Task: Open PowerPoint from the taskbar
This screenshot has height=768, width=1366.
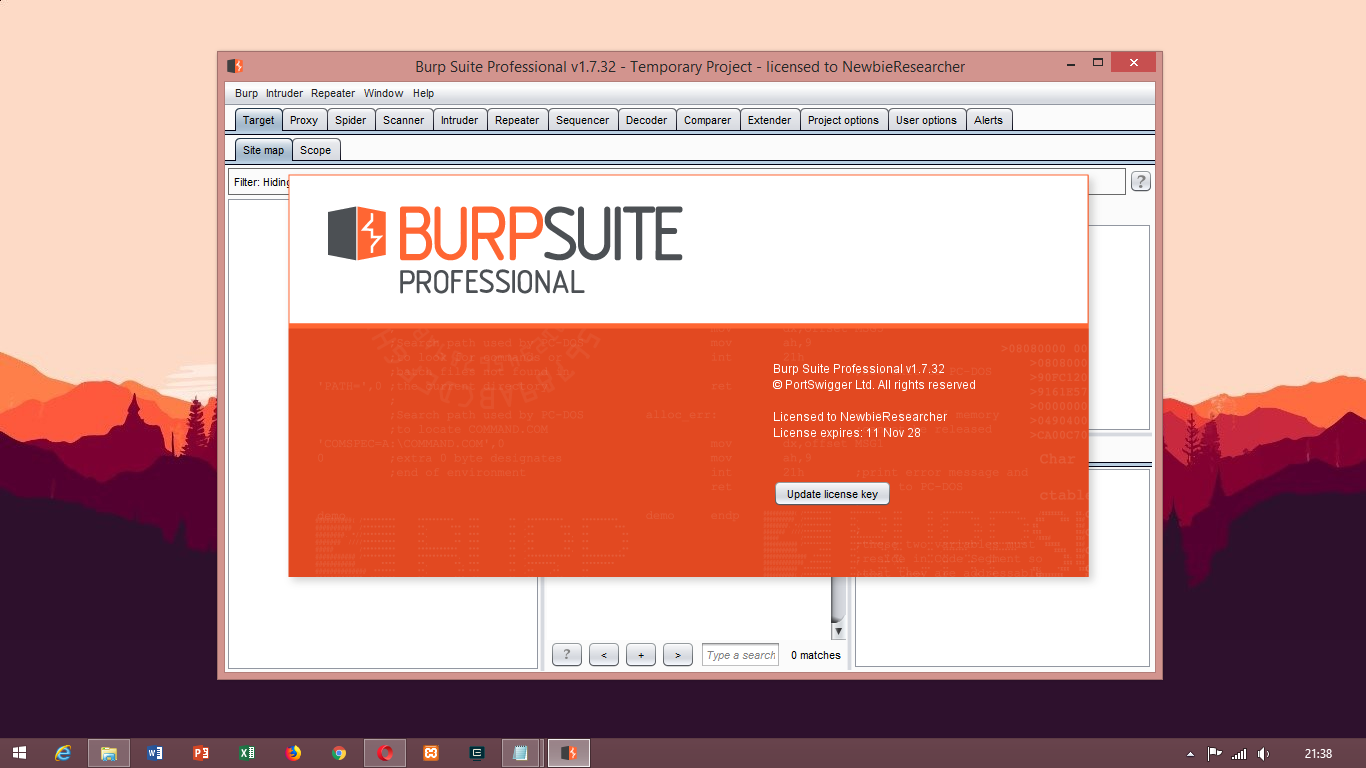Action: (201, 753)
